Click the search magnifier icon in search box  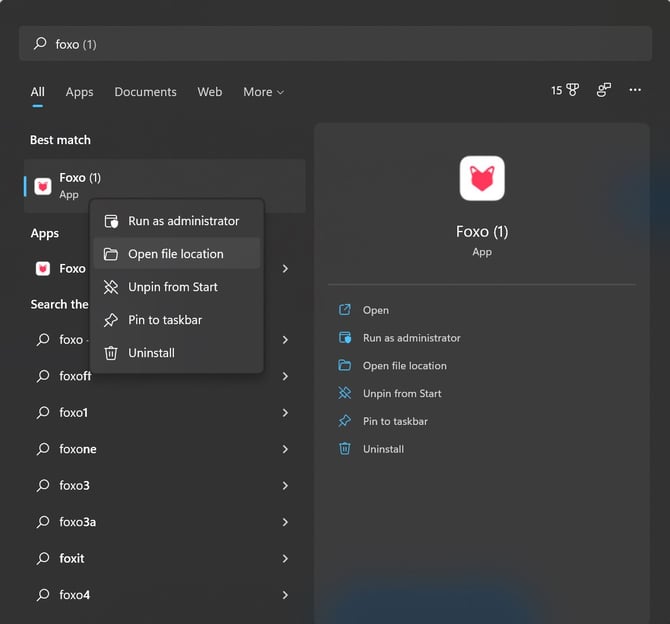40,43
